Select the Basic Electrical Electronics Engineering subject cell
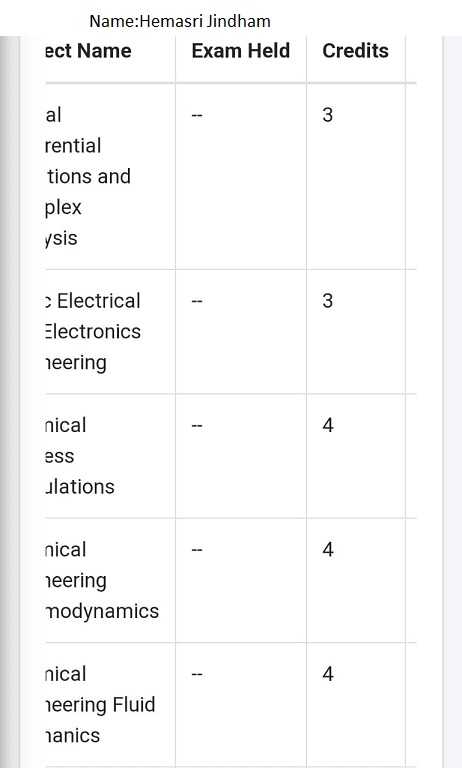Image resolution: width=462 pixels, height=768 pixels. (110, 332)
